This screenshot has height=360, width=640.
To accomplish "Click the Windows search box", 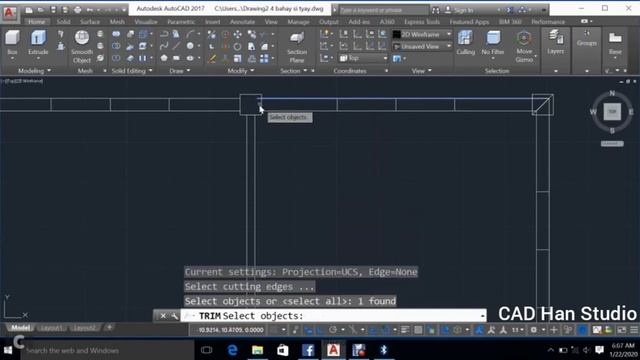I will click(x=107, y=350).
